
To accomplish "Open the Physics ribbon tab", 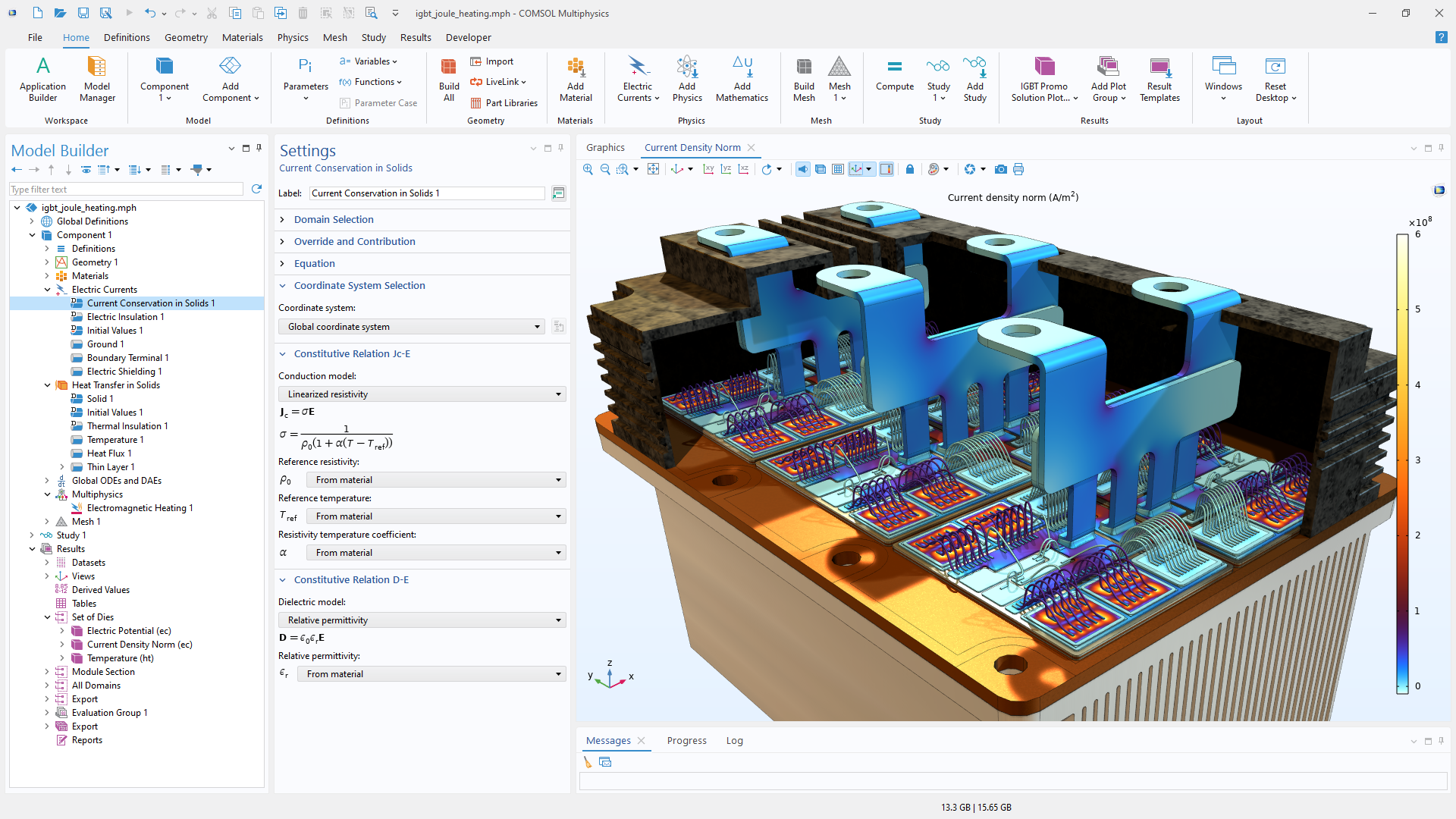I will pyautogui.click(x=293, y=37).
